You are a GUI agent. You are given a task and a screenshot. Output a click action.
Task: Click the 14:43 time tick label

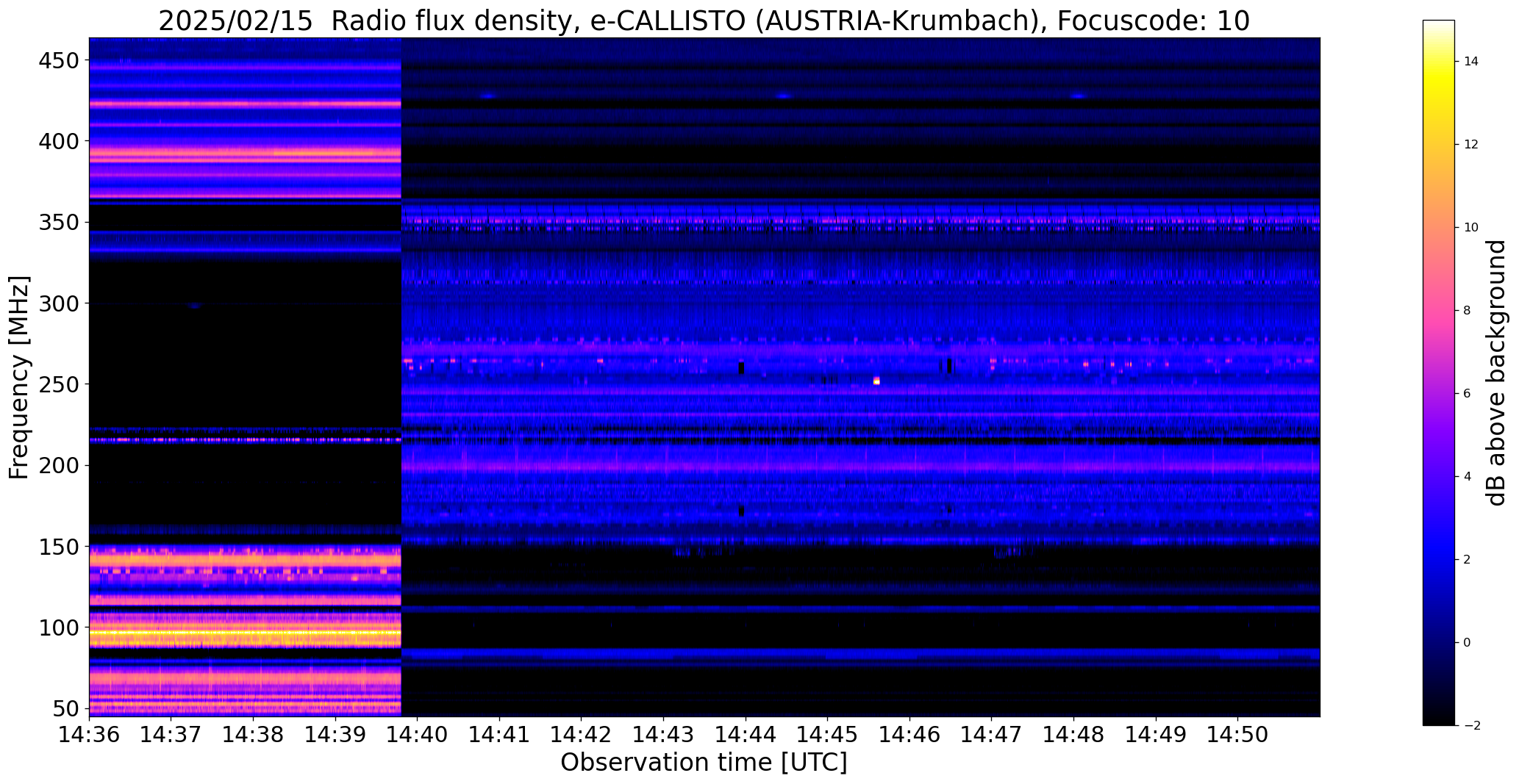(x=664, y=735)
